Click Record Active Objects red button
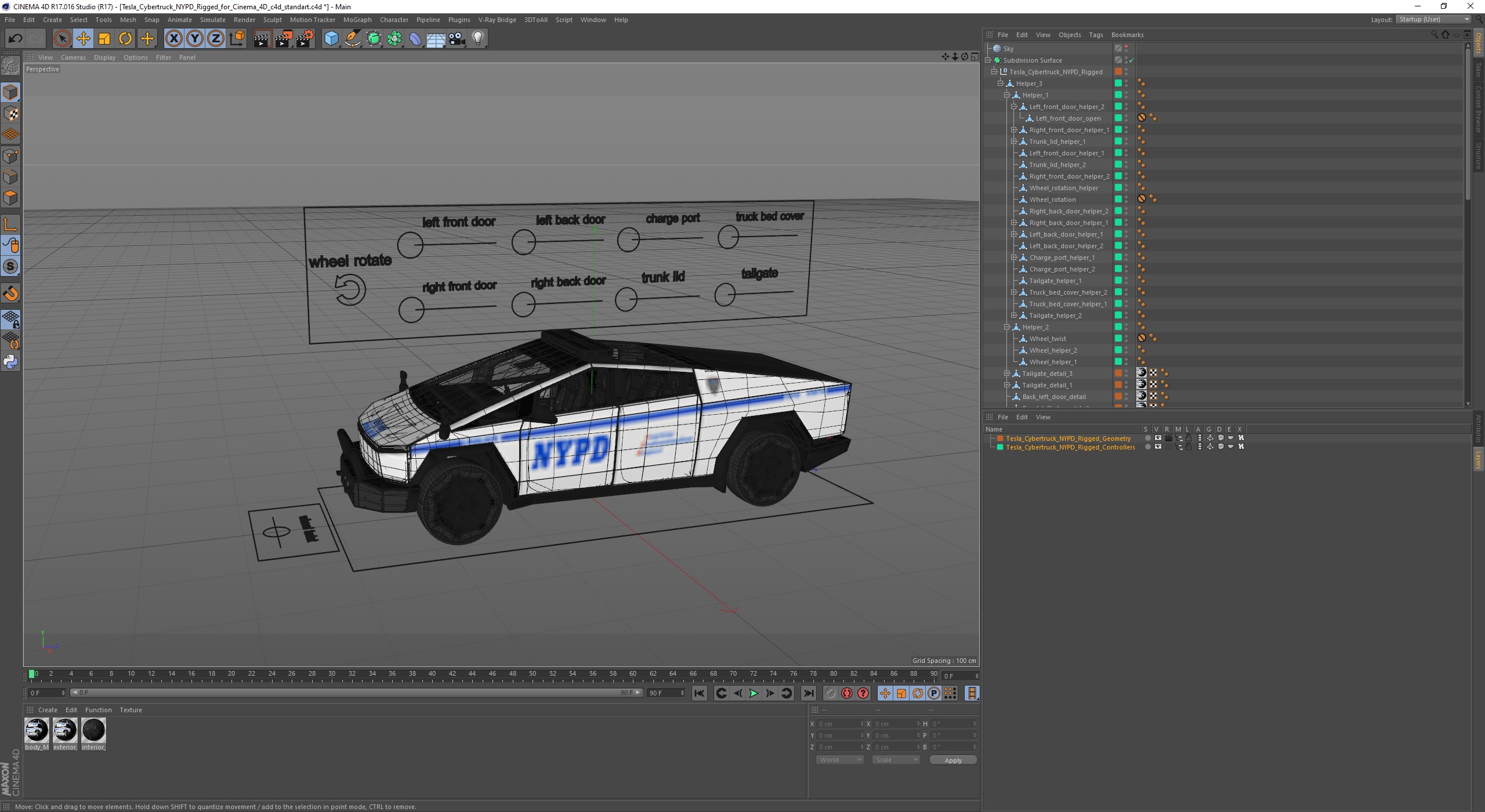The height and width of the screenshot is (812, 1485). (x=847, y=693)
